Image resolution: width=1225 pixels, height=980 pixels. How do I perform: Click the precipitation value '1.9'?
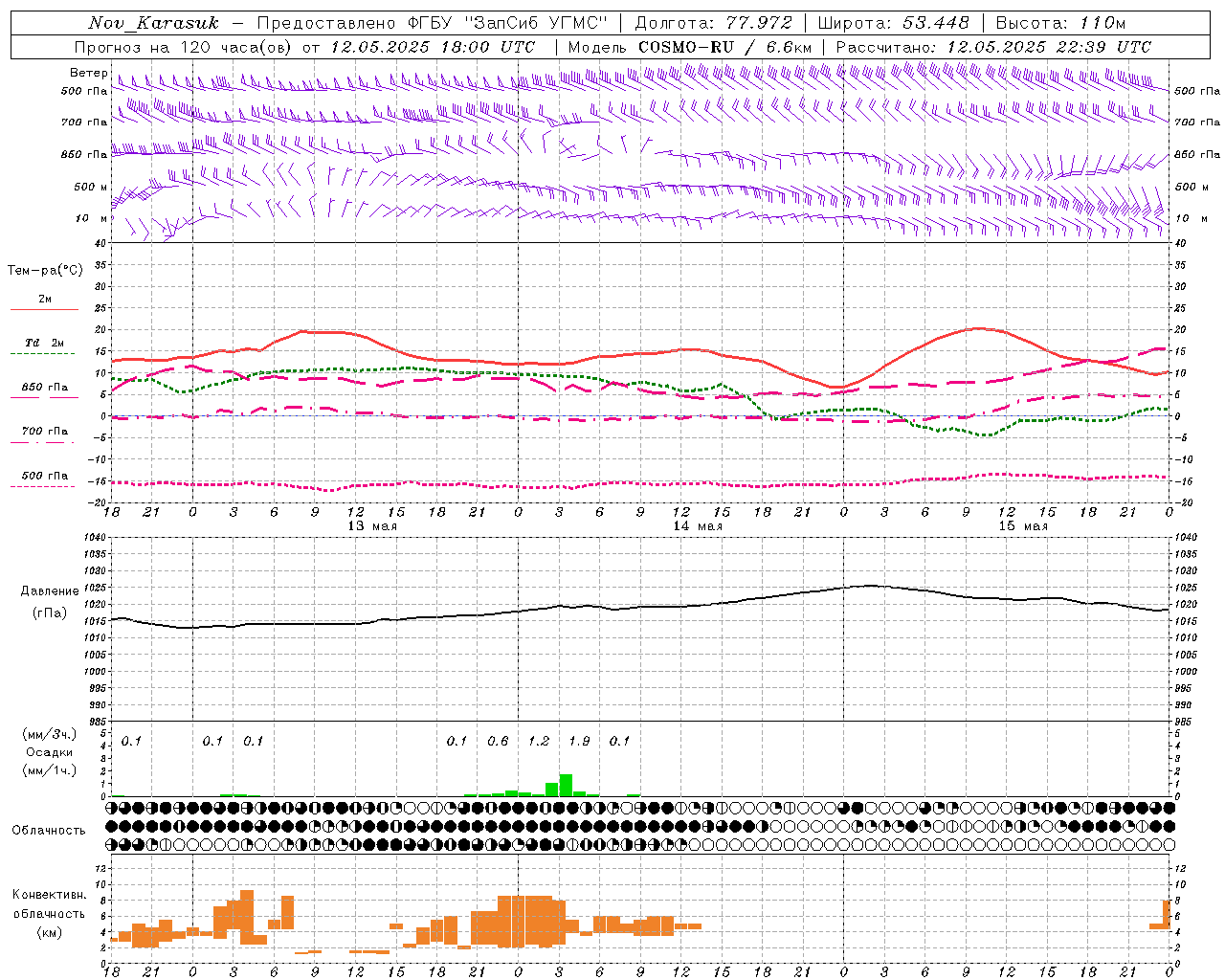[x=579, y=742]
